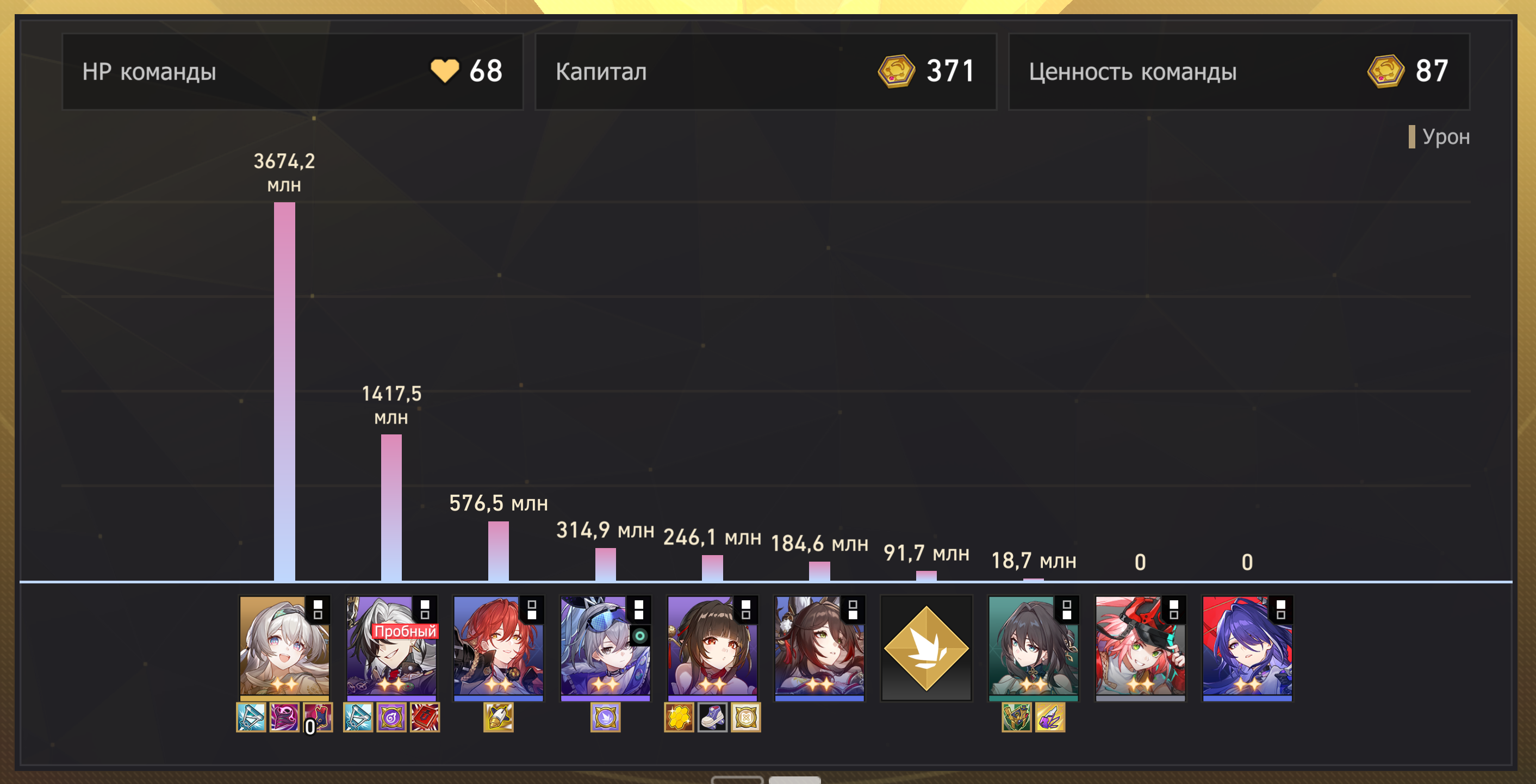
Task: Click the heart icon beside 68
Action: coord(445,71)
